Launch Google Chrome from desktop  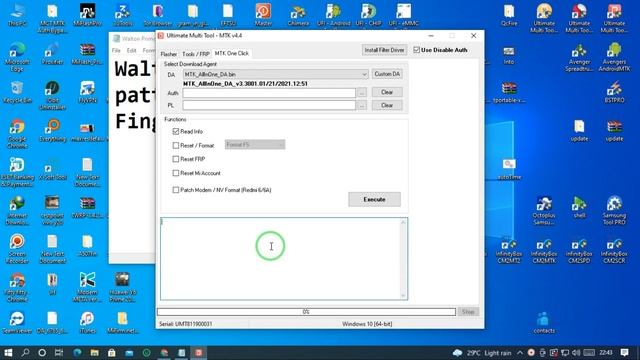tap(17, 133)
